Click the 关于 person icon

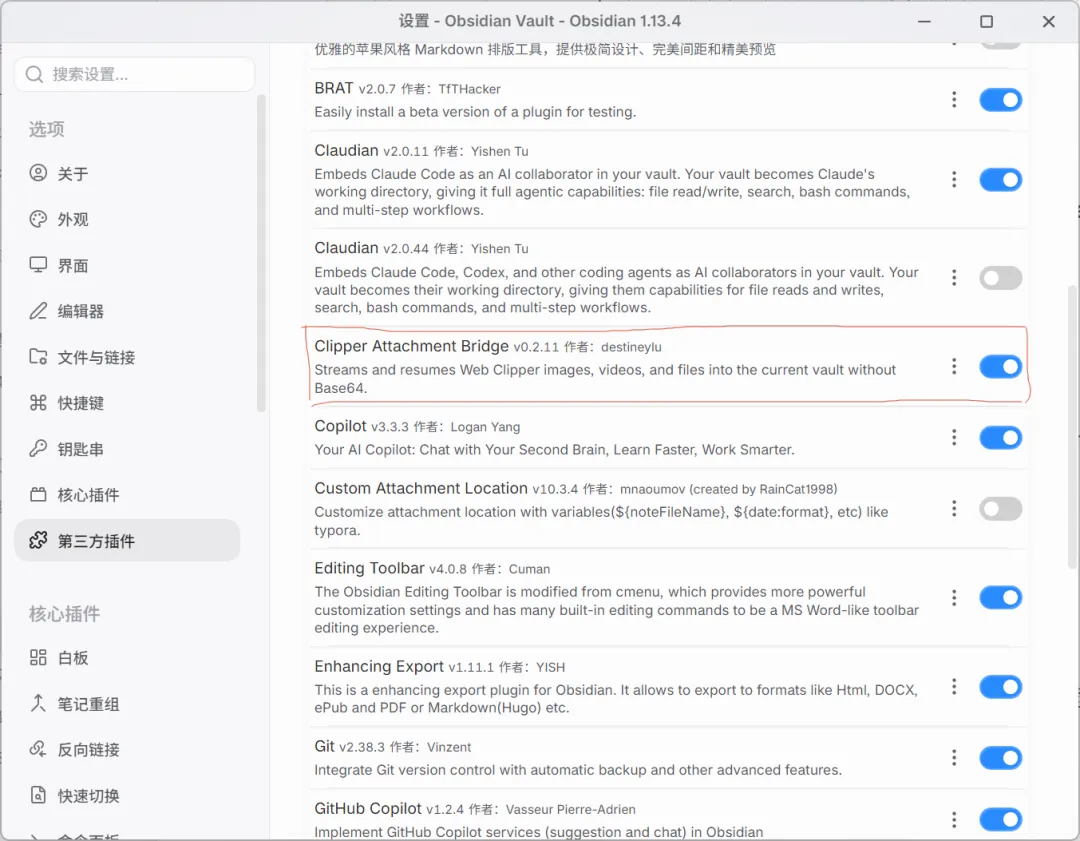click(x=38, y=173)
